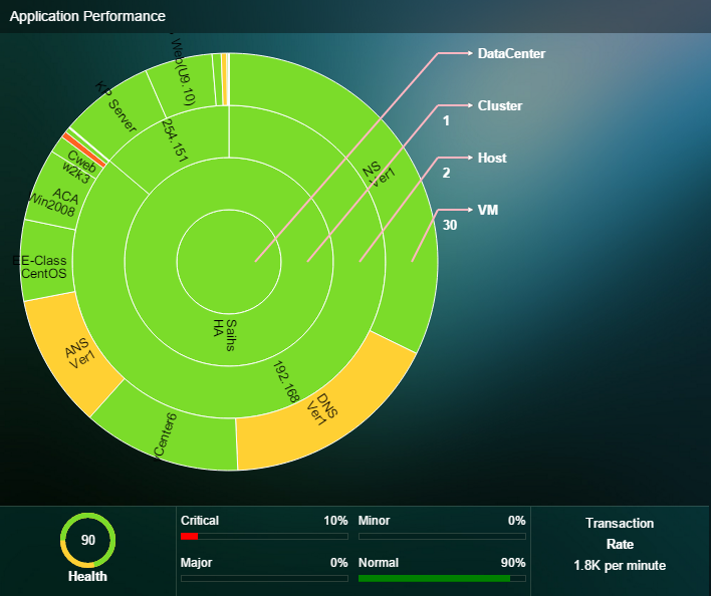Click the circular Health gauge showing 90

pyautogui.click(x=88, y=540)
